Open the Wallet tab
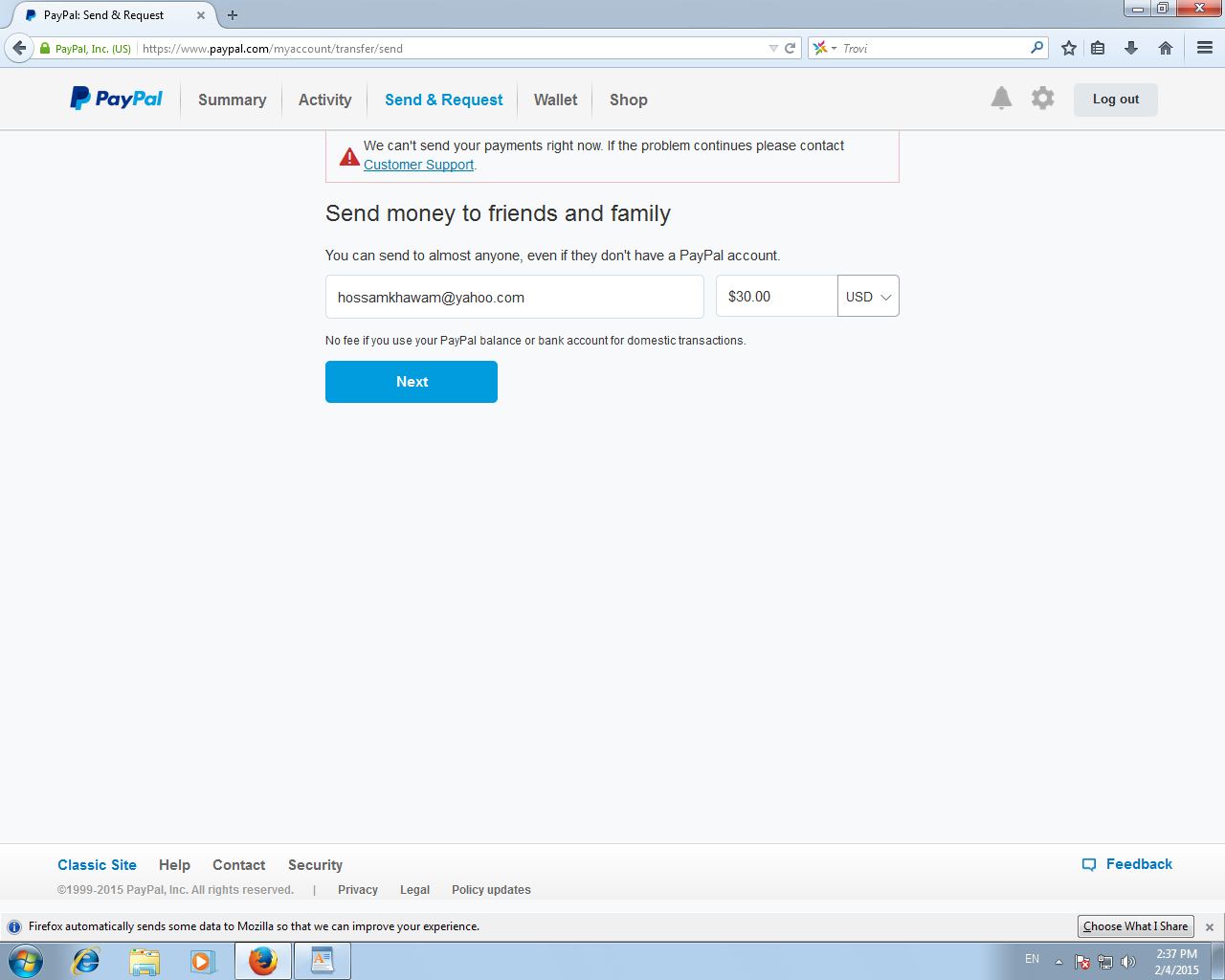Image resolution: width=1225 pixels, height=980 pixels. coord(555,100)
